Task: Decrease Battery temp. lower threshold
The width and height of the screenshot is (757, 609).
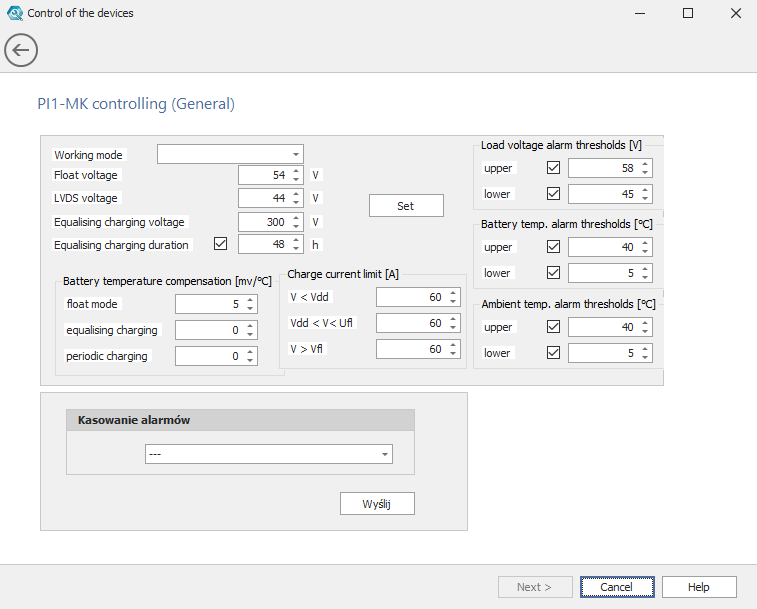Action: click(645, 278)
